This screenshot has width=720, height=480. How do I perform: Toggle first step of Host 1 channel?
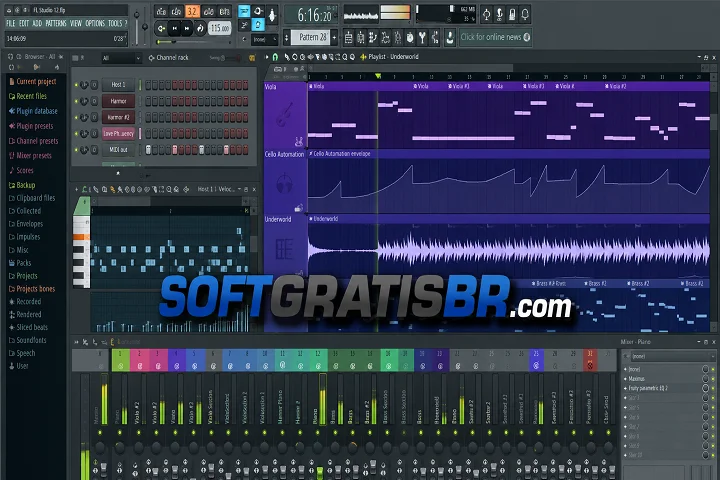[148, 85]
